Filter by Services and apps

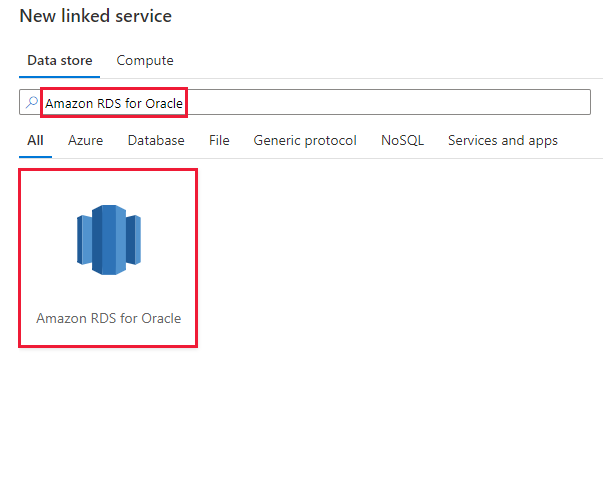[502, 141]
